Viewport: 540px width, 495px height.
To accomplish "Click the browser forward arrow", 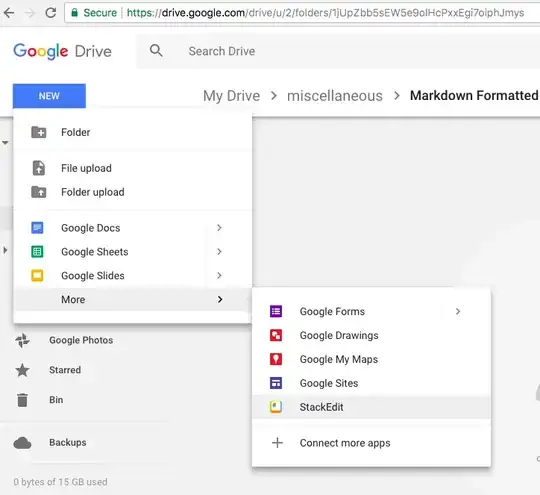I will (x=30, y=13).
